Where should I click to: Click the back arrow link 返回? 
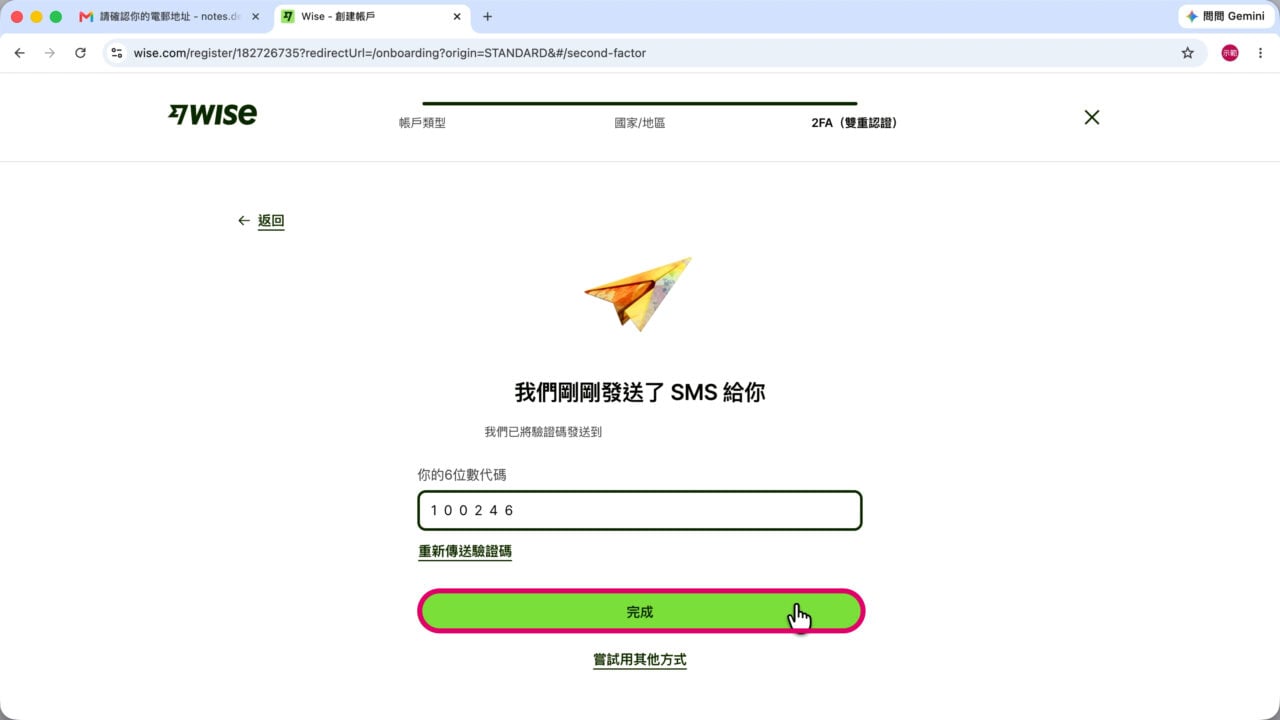point(261,221)
